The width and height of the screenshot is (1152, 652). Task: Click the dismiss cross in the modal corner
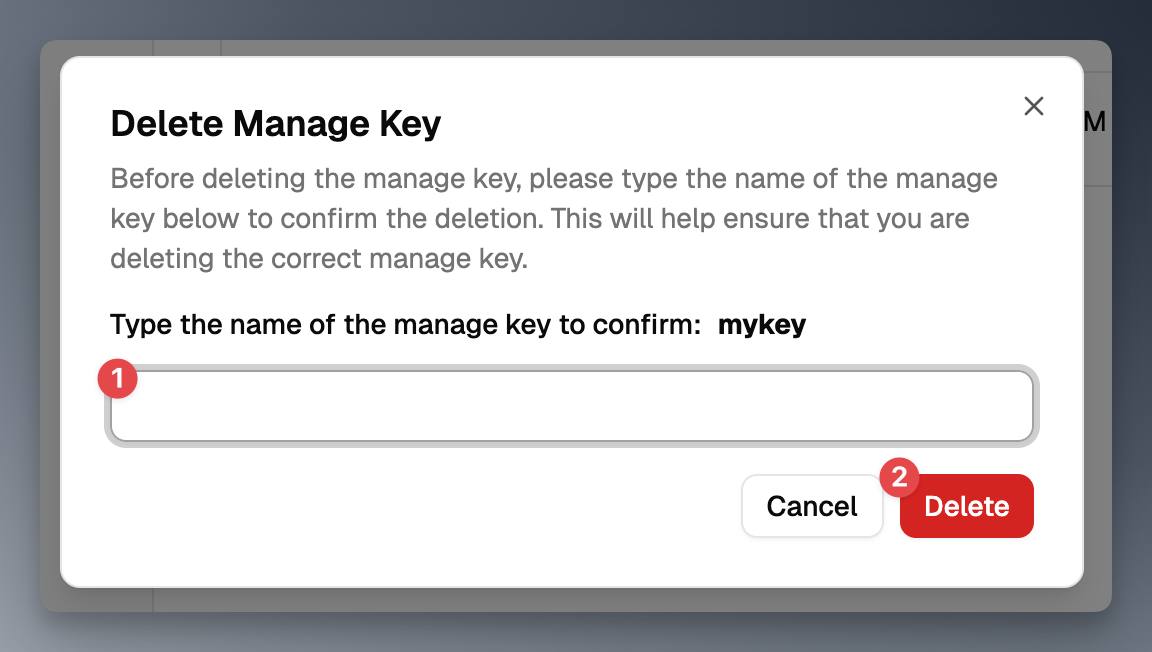(1033, 106)
